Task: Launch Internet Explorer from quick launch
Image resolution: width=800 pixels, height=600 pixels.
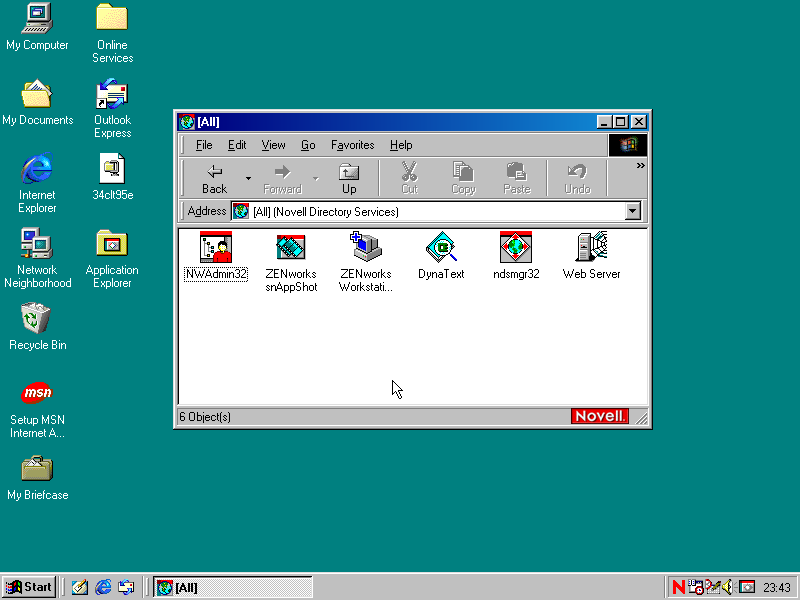Action: (x=103, y=587)
